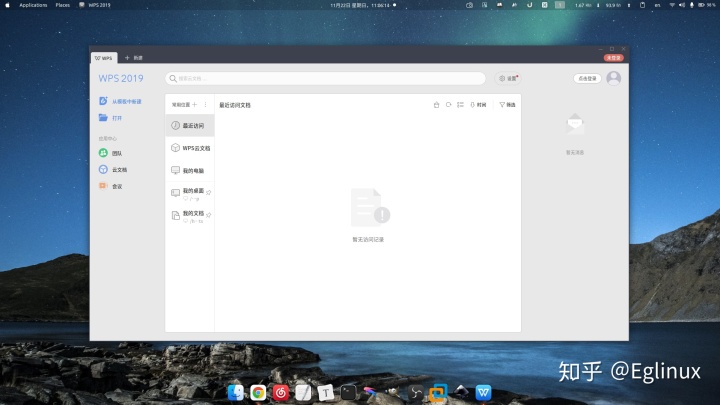Select My Documents location
The width and height of the screenshot is (720, 405).
(x=190, y=216)
